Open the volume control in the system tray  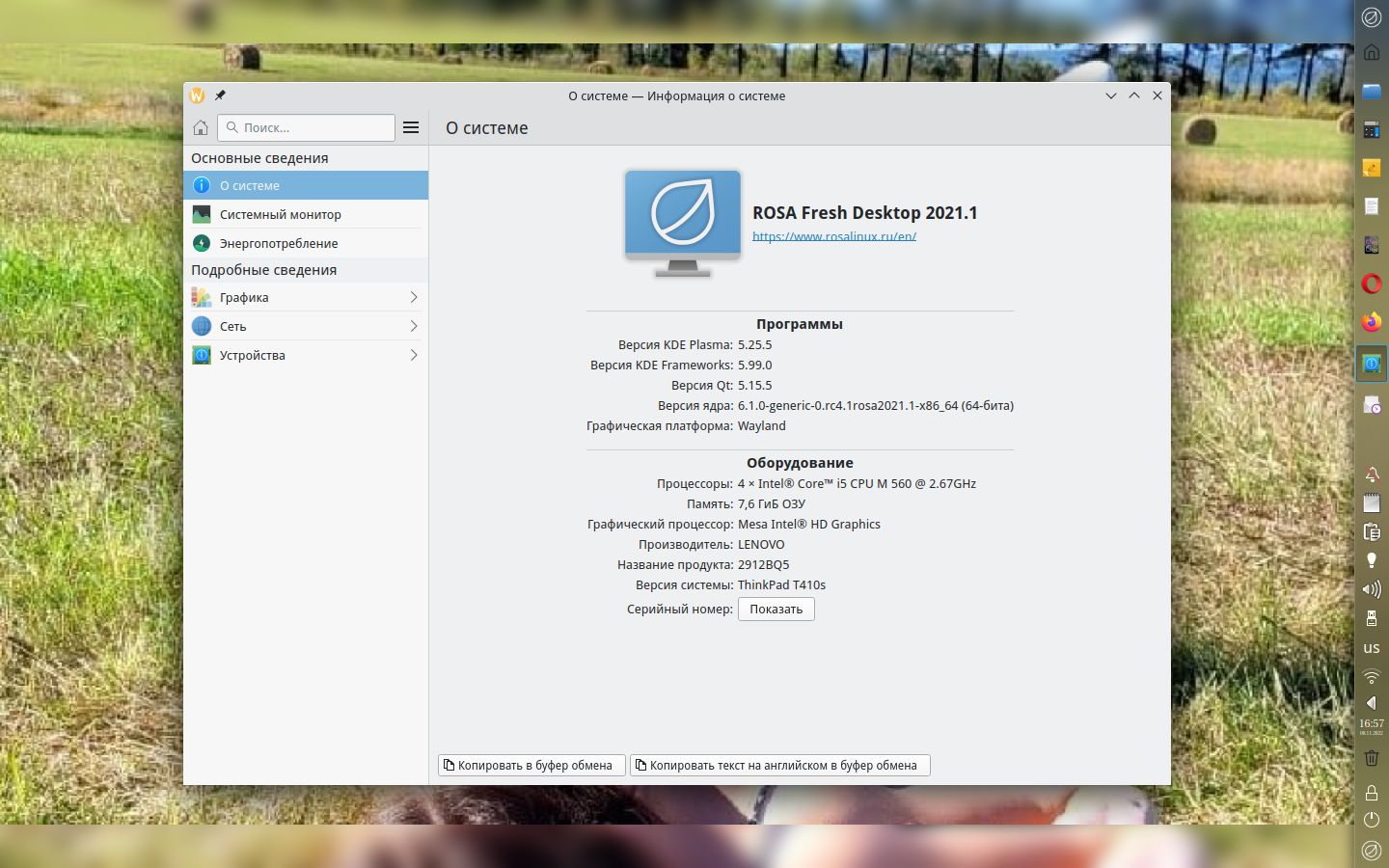[x=1371, y=589]
